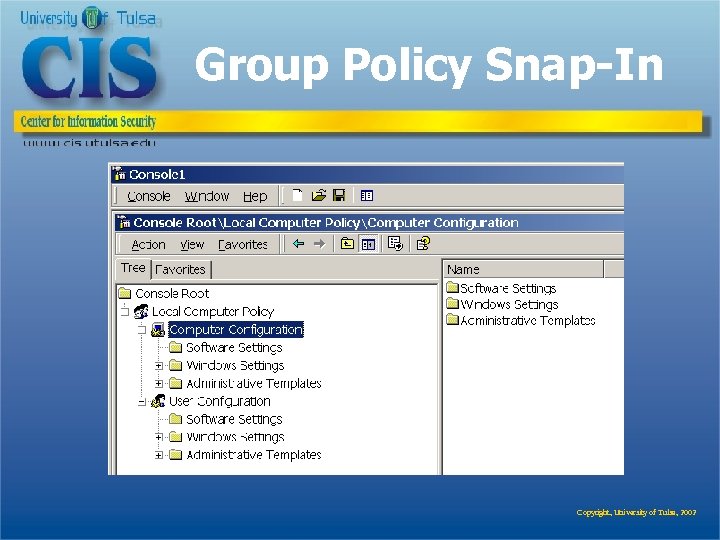This screenshot has height=540, width=720.
Task: Open the Window menu
Action: 207,197
